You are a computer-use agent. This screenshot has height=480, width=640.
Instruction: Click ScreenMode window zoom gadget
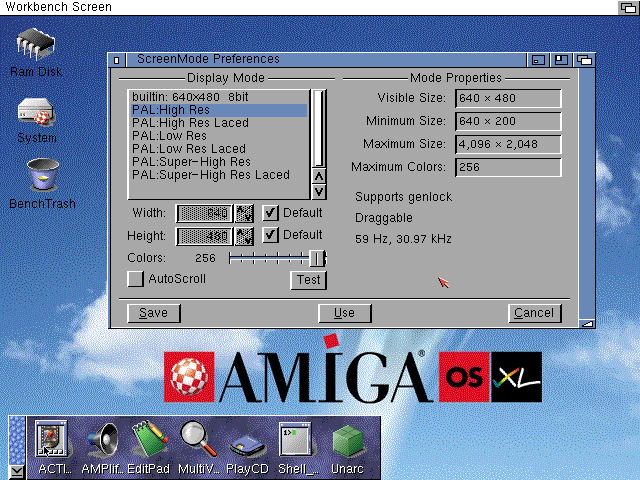(561, 60)
